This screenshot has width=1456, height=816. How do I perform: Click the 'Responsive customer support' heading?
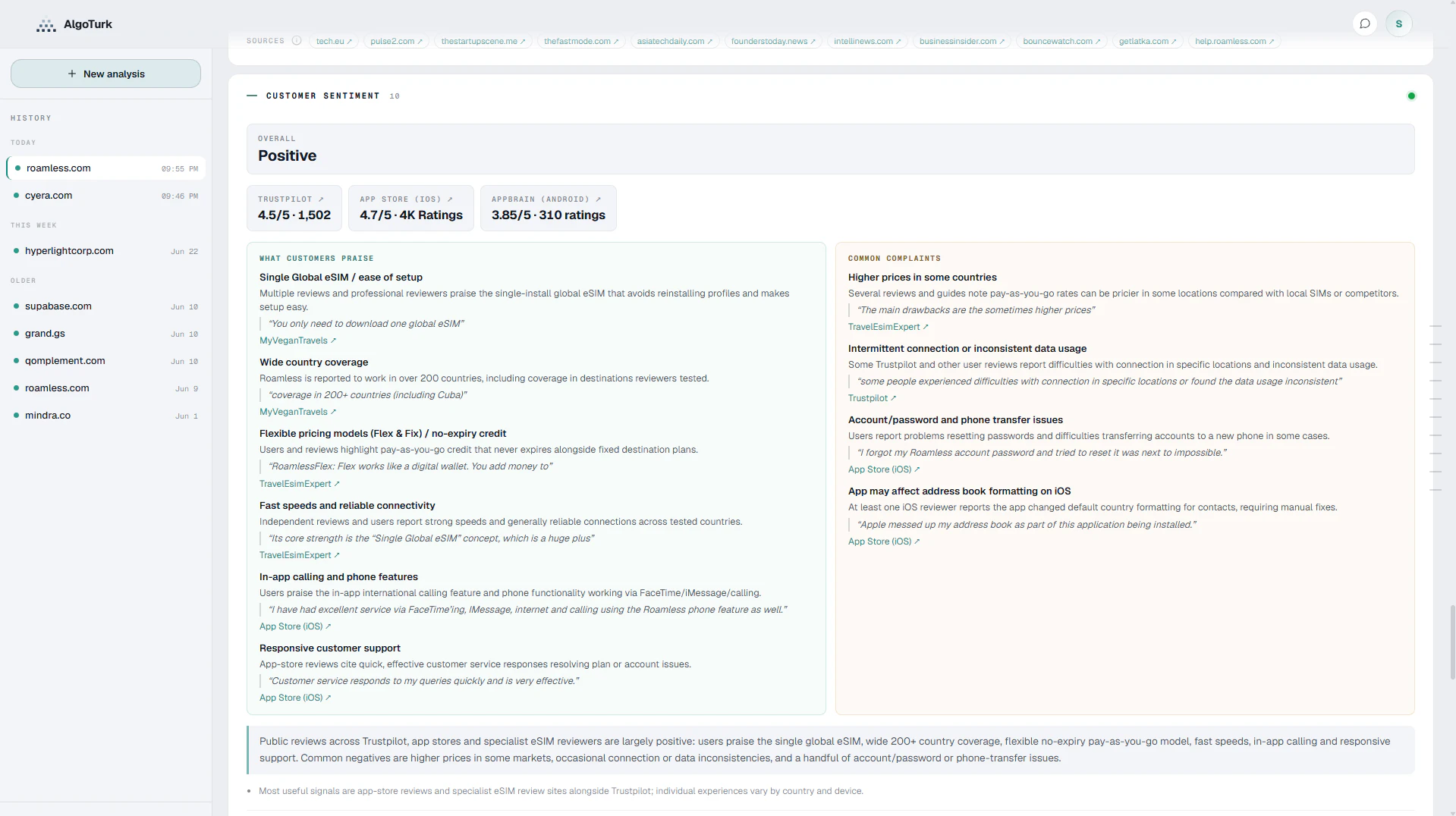[329, 648]
